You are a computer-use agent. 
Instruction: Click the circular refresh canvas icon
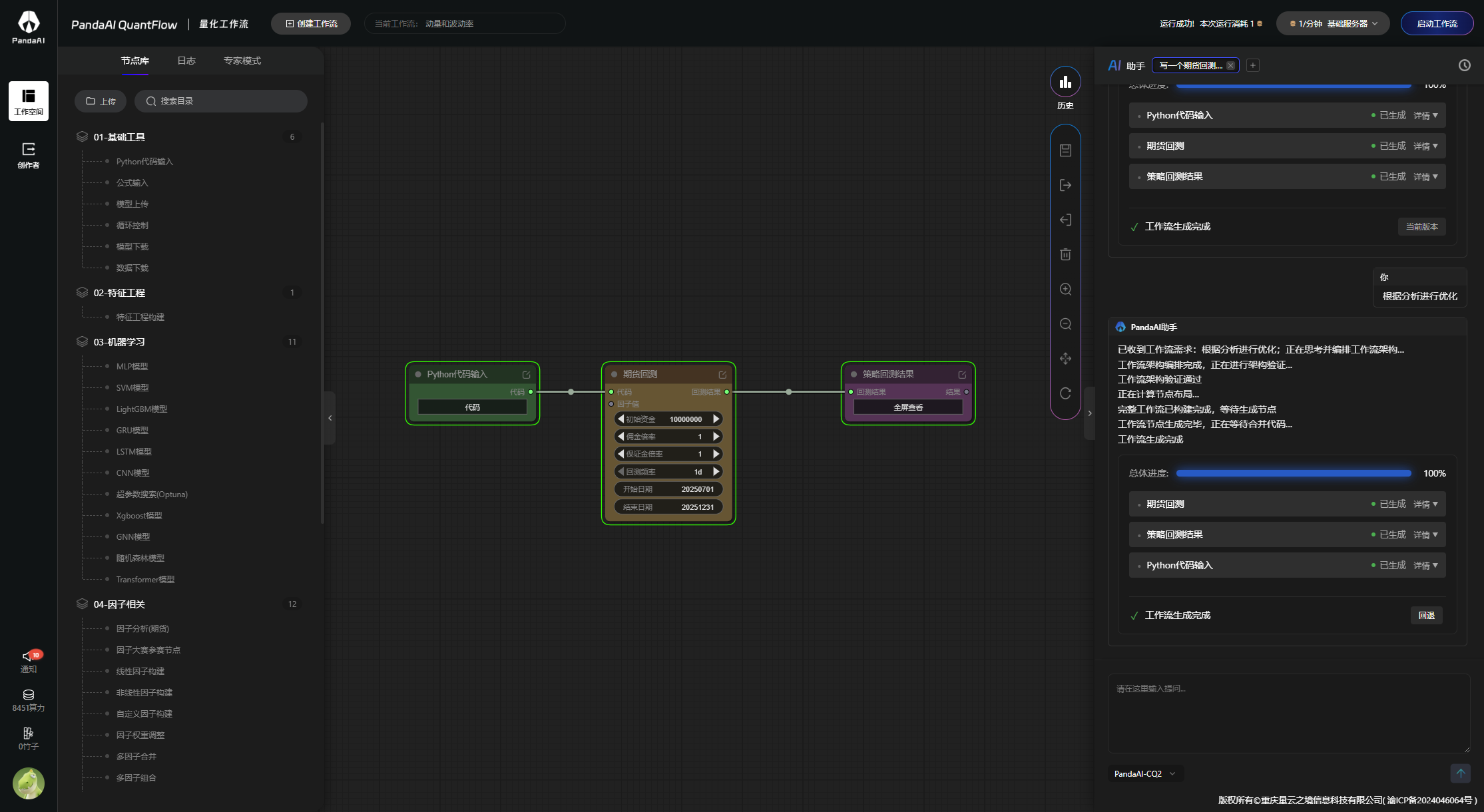coord(1065,393)
